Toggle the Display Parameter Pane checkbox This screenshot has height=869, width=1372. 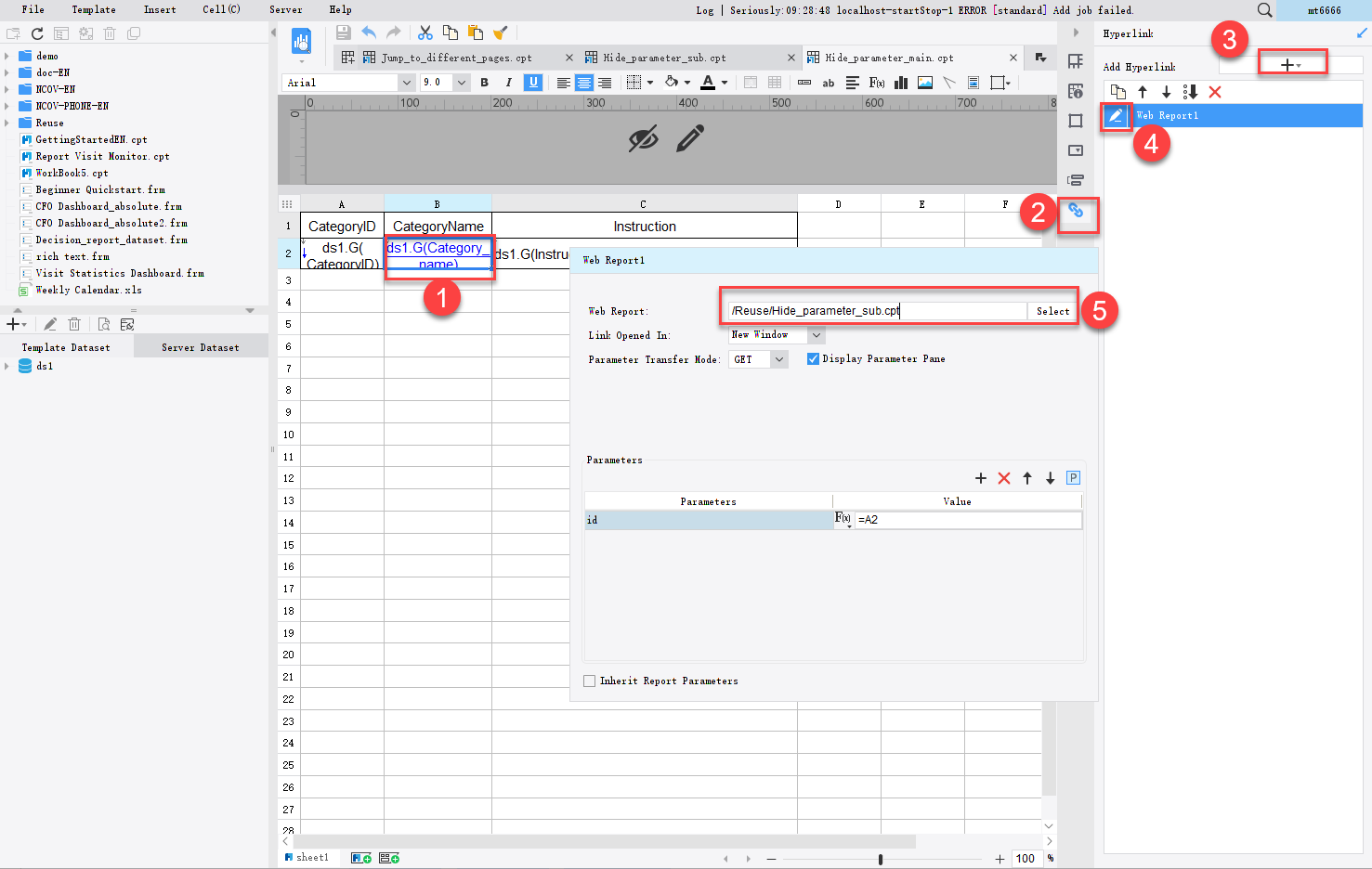click(813, 359)
